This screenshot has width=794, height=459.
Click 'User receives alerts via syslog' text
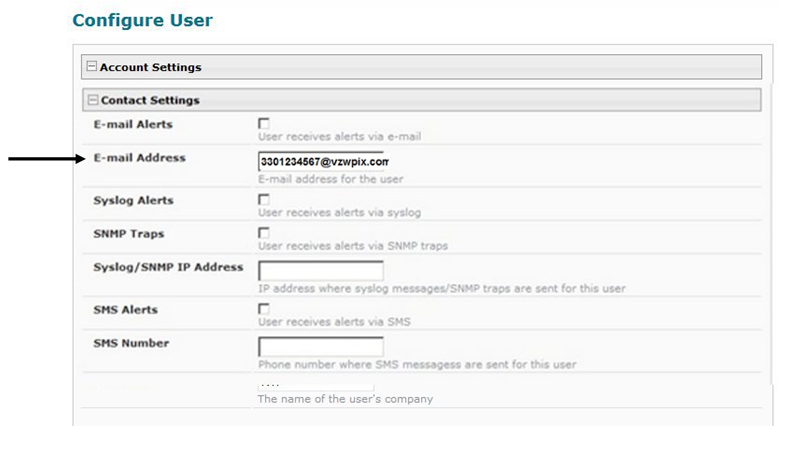click(339, 213)
